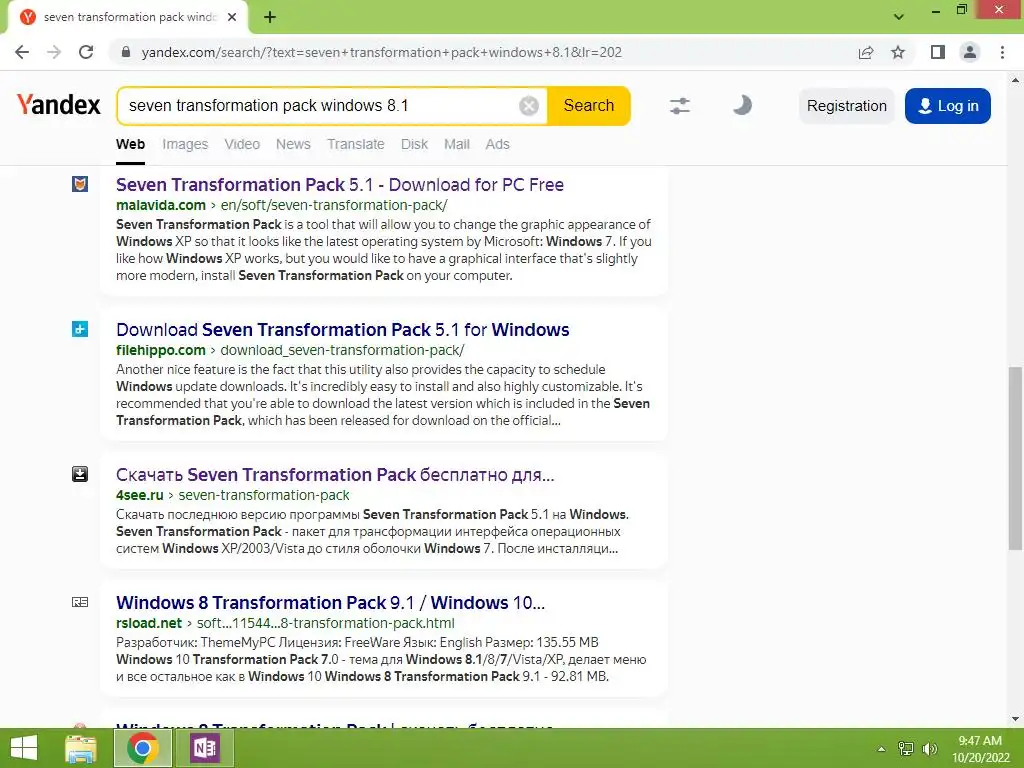Click the 4see.ru favicon
The height and width of the screenshot is (768, 1024).
click(80, 474)
